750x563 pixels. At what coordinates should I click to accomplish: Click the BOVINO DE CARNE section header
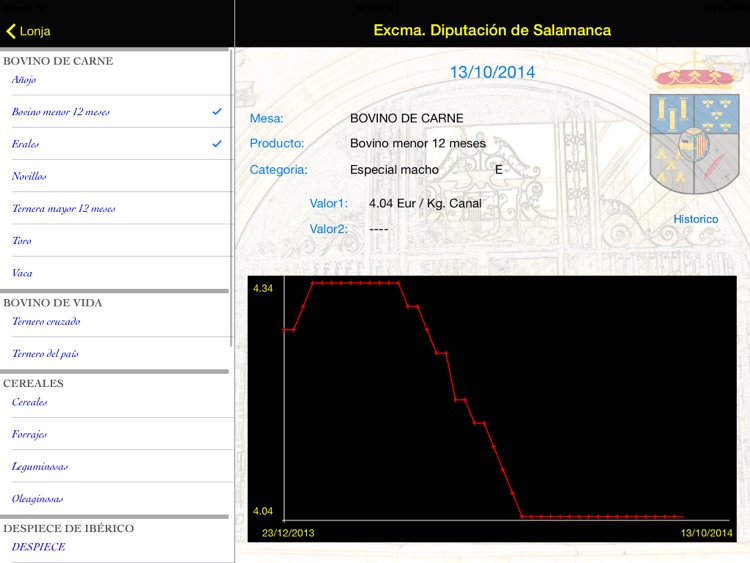click(x=58, y=61)
